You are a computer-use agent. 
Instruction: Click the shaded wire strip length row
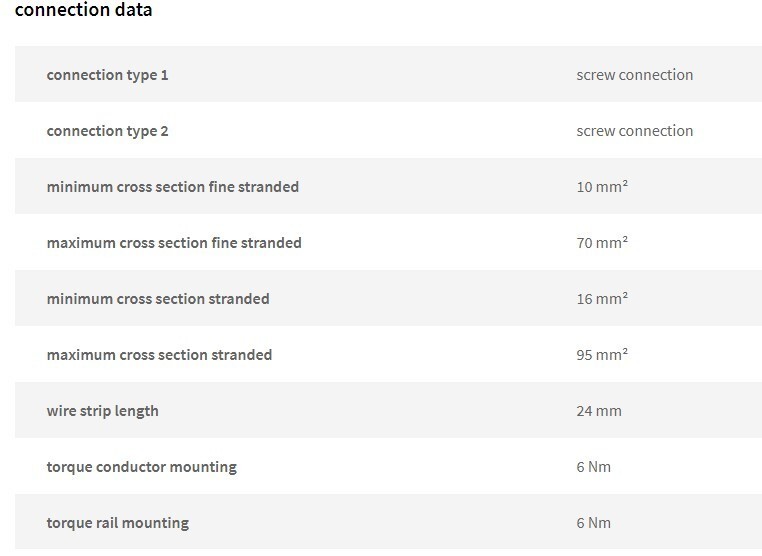point(388,410)
